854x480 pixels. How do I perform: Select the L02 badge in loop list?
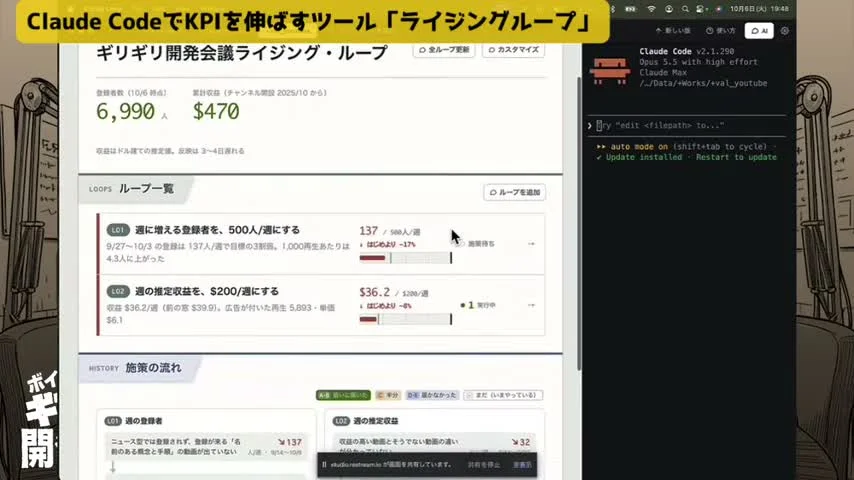[x=118, y=291]
